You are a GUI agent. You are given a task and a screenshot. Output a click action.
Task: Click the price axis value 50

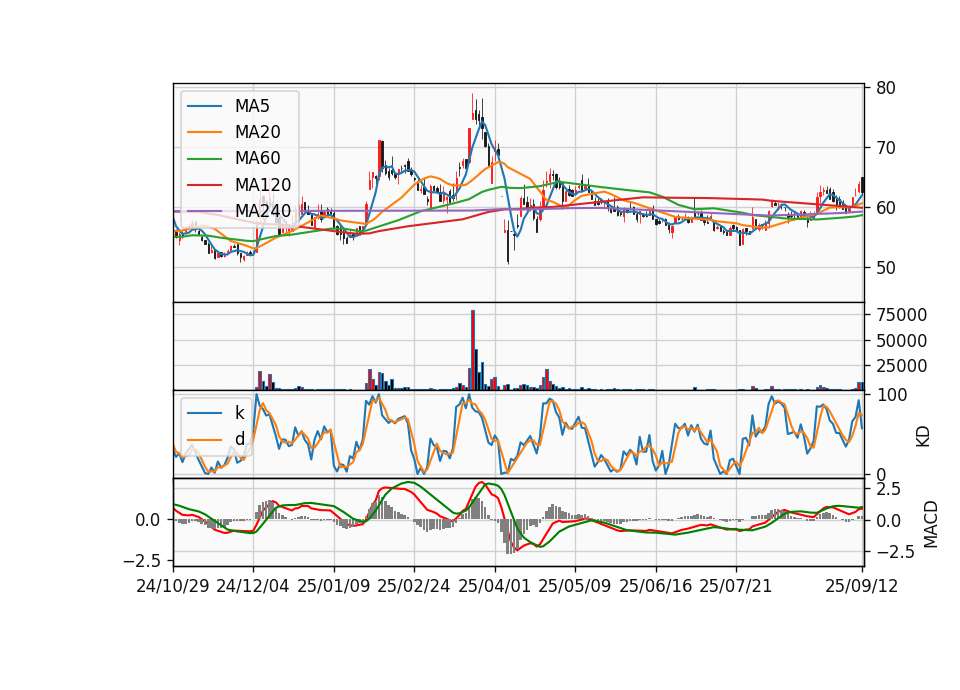tap(885, 268)
